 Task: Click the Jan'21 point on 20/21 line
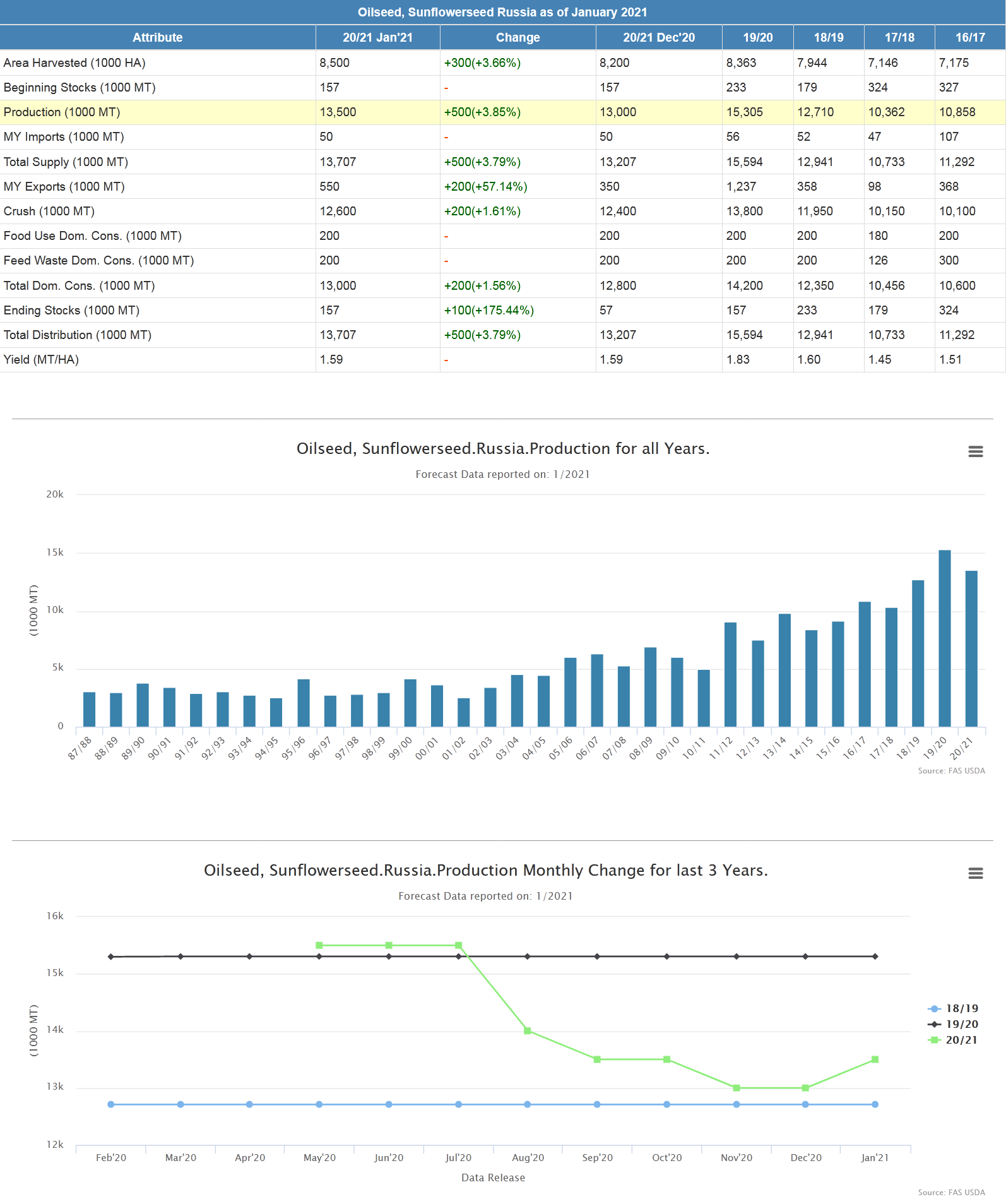(875, 1059)
